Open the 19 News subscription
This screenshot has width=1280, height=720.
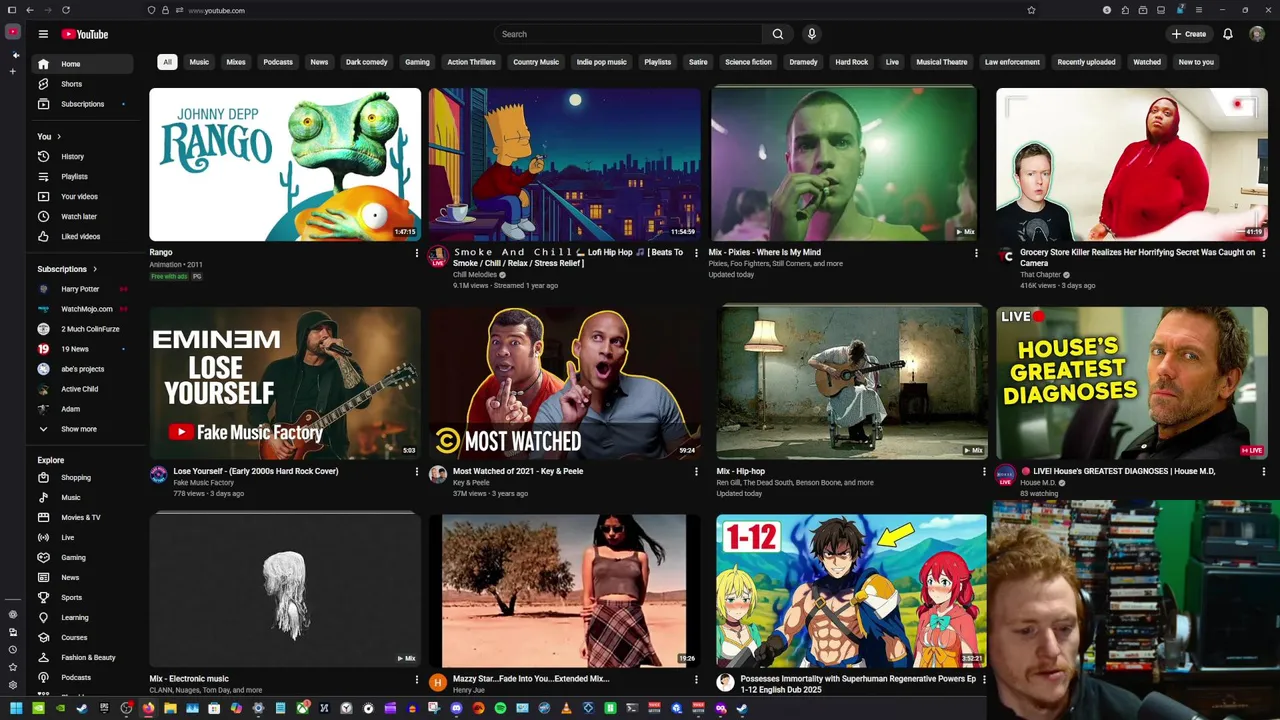[x=80, y=349]
